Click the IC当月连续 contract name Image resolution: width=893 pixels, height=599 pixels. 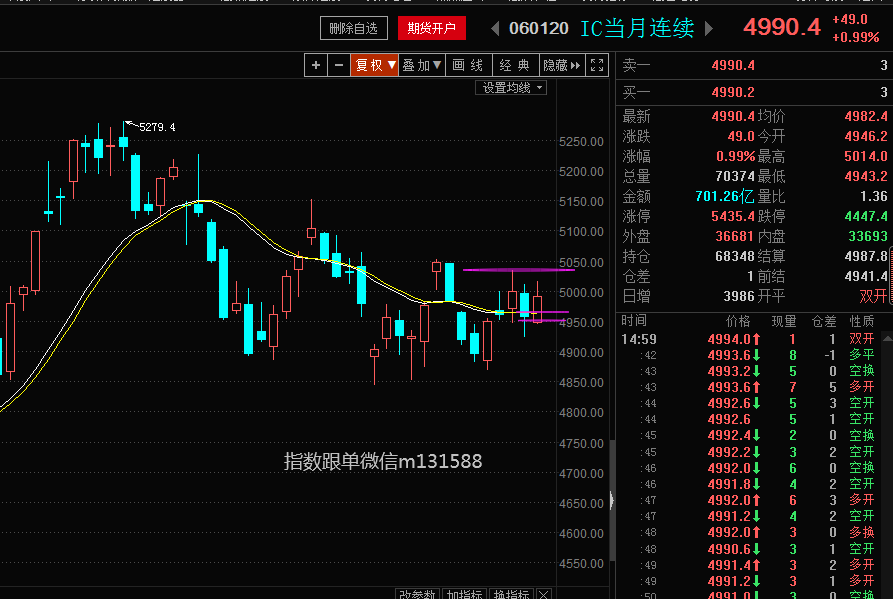[x=637, y=28]
